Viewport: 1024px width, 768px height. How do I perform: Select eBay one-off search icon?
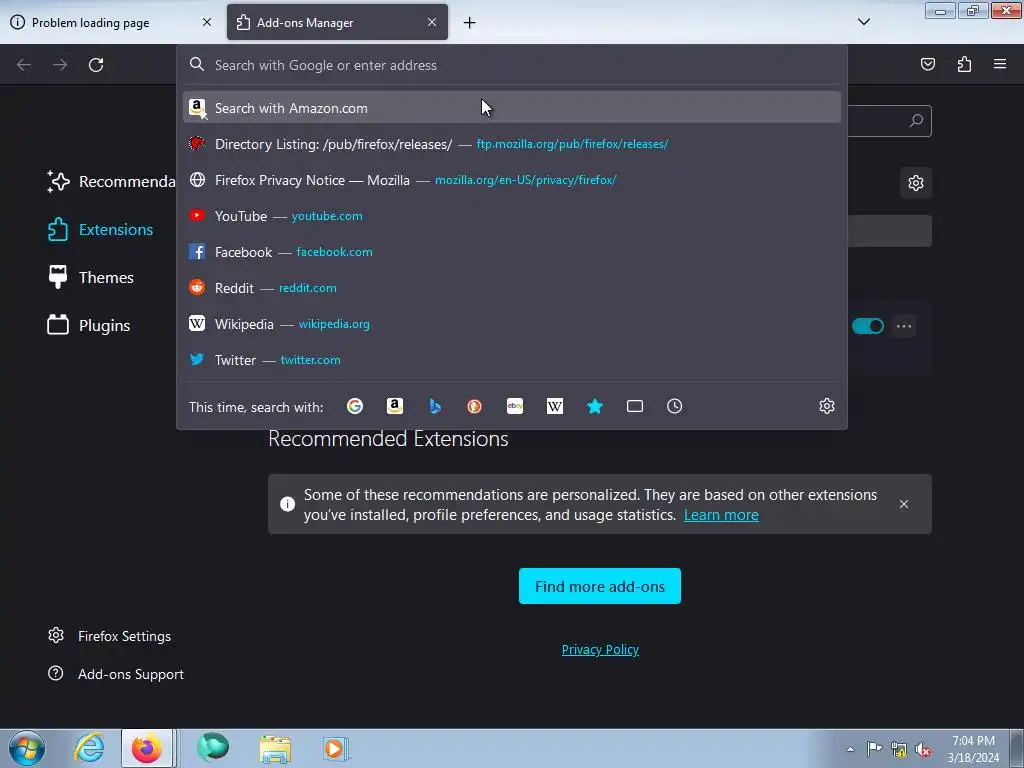coord(515,406)
